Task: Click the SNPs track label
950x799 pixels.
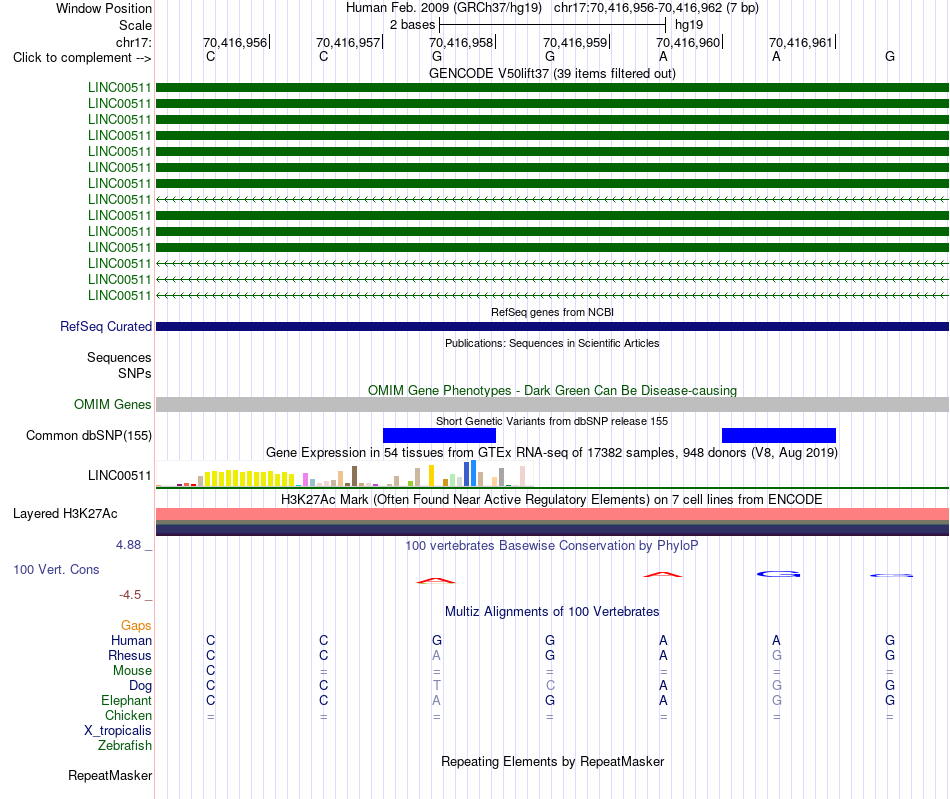Action: 135,373
